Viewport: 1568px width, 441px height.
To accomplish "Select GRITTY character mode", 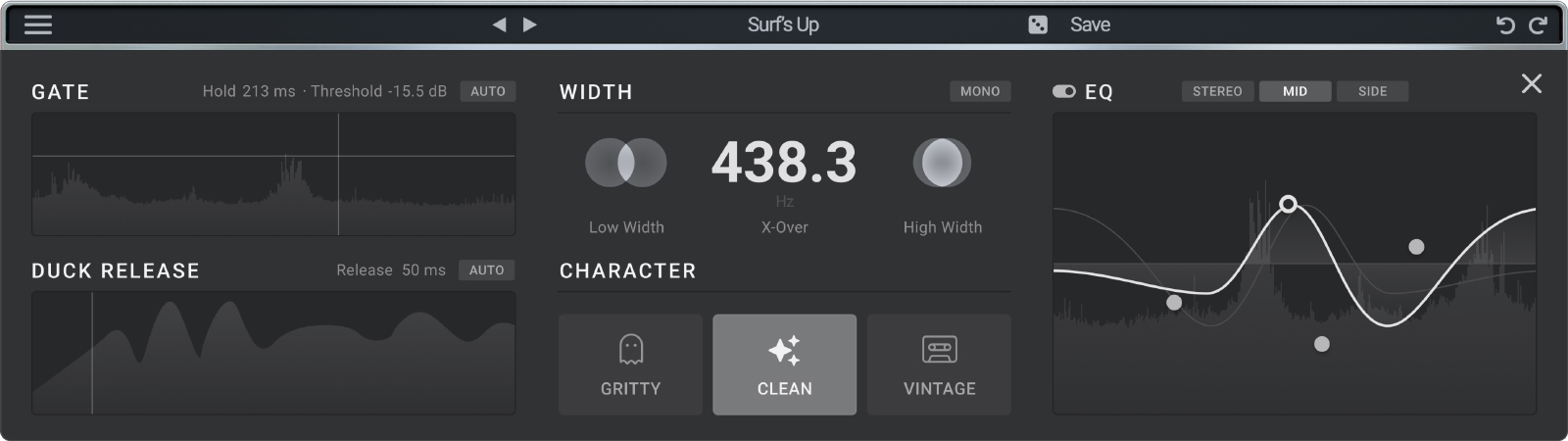I will [630, 365].
